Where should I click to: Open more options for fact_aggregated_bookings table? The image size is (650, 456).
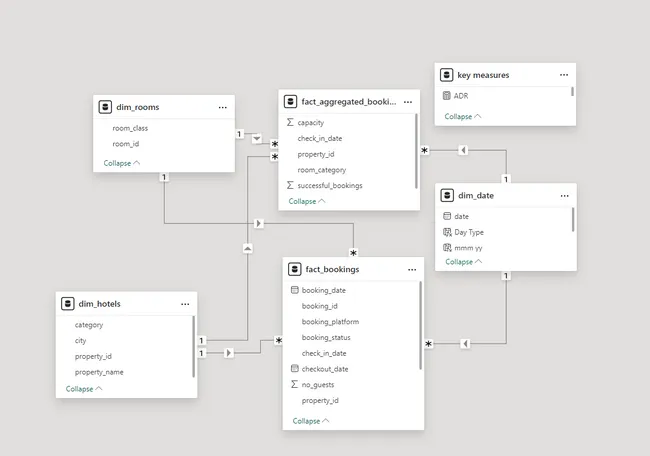click(x=408, y=102)
